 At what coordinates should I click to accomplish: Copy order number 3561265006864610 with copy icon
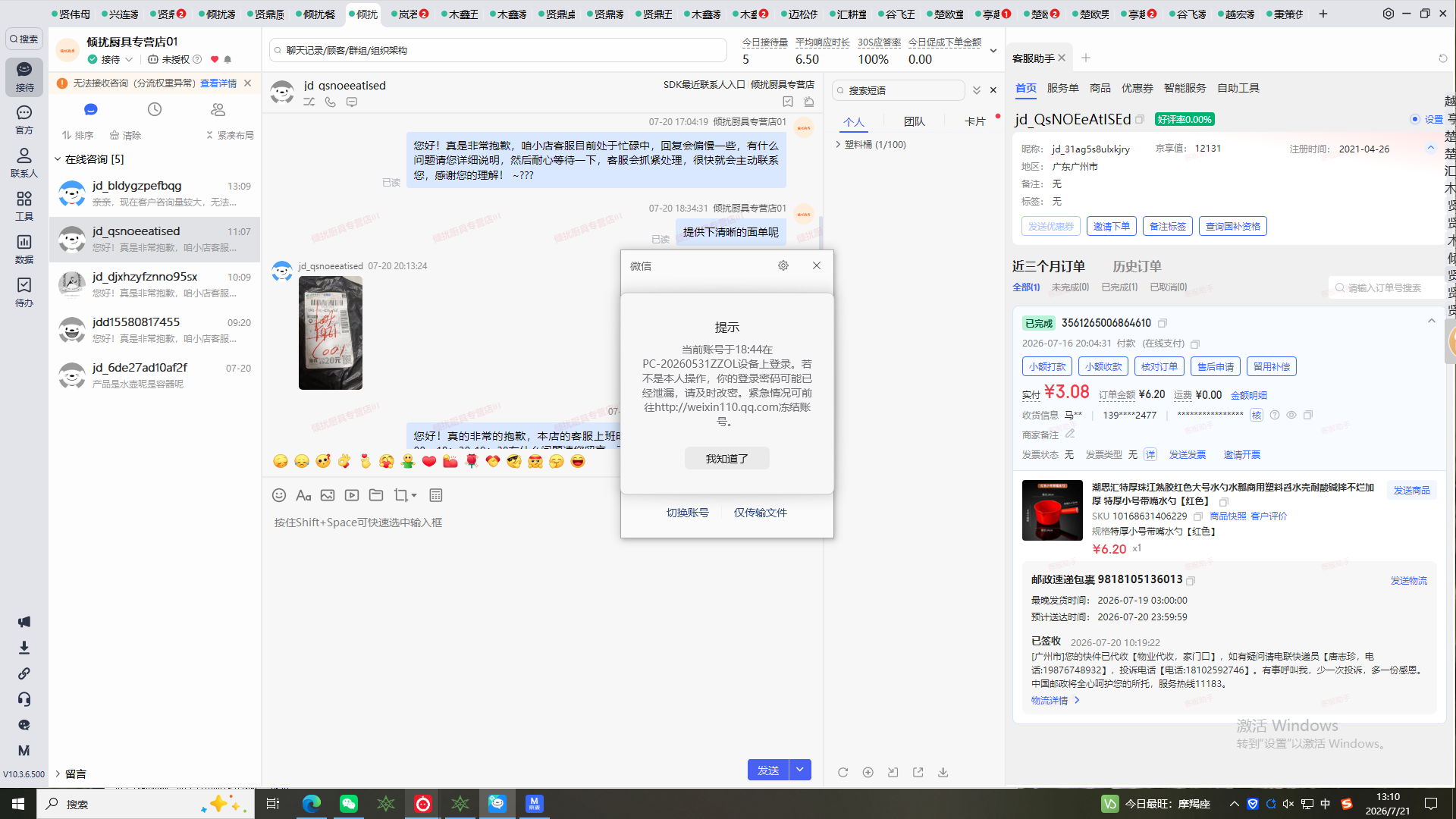[1163, 323]
